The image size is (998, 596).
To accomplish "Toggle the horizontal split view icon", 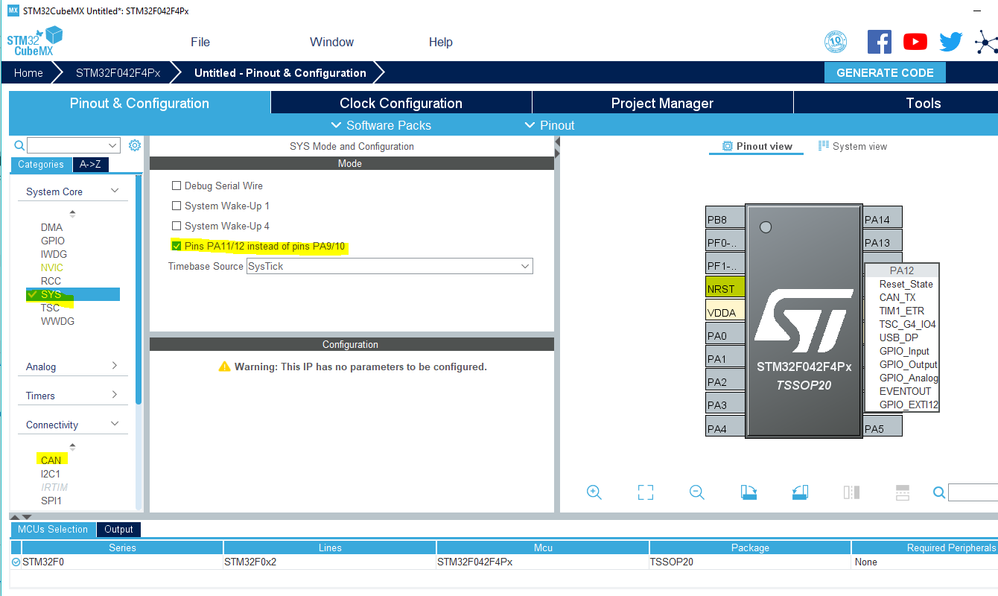I will [x=903, y=492].
